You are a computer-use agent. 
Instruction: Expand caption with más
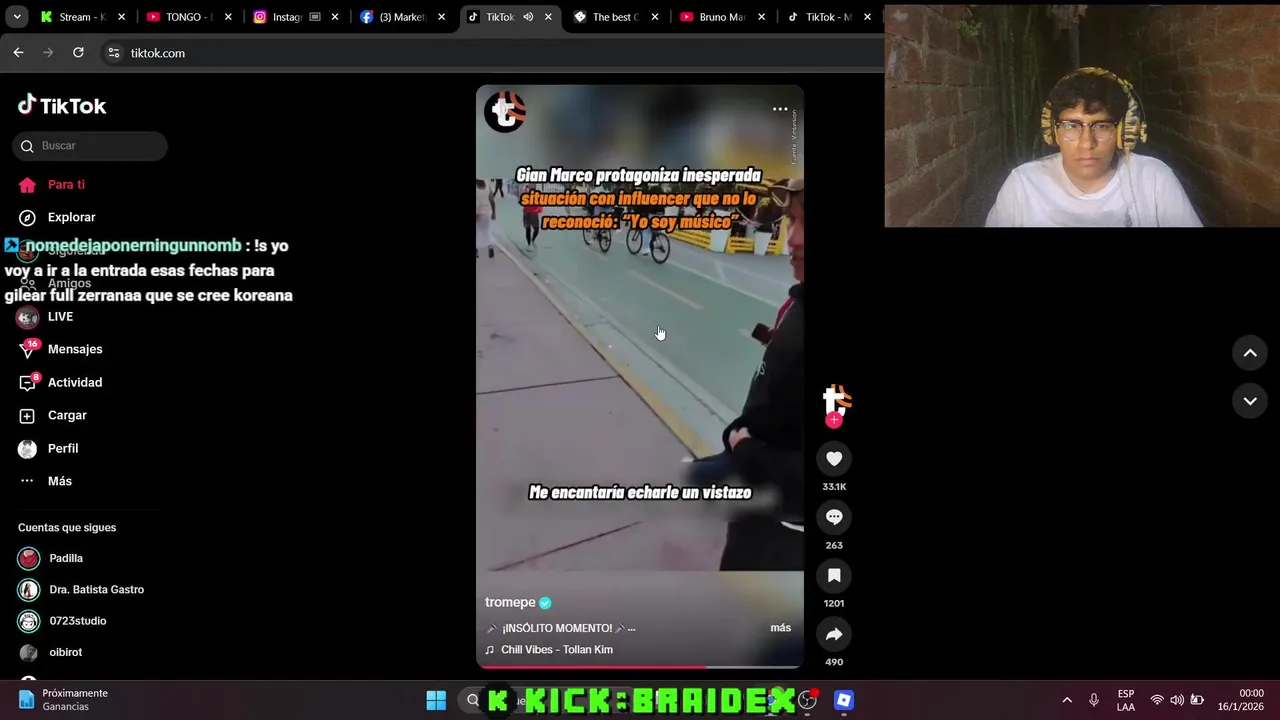click(x=780, y=628)
